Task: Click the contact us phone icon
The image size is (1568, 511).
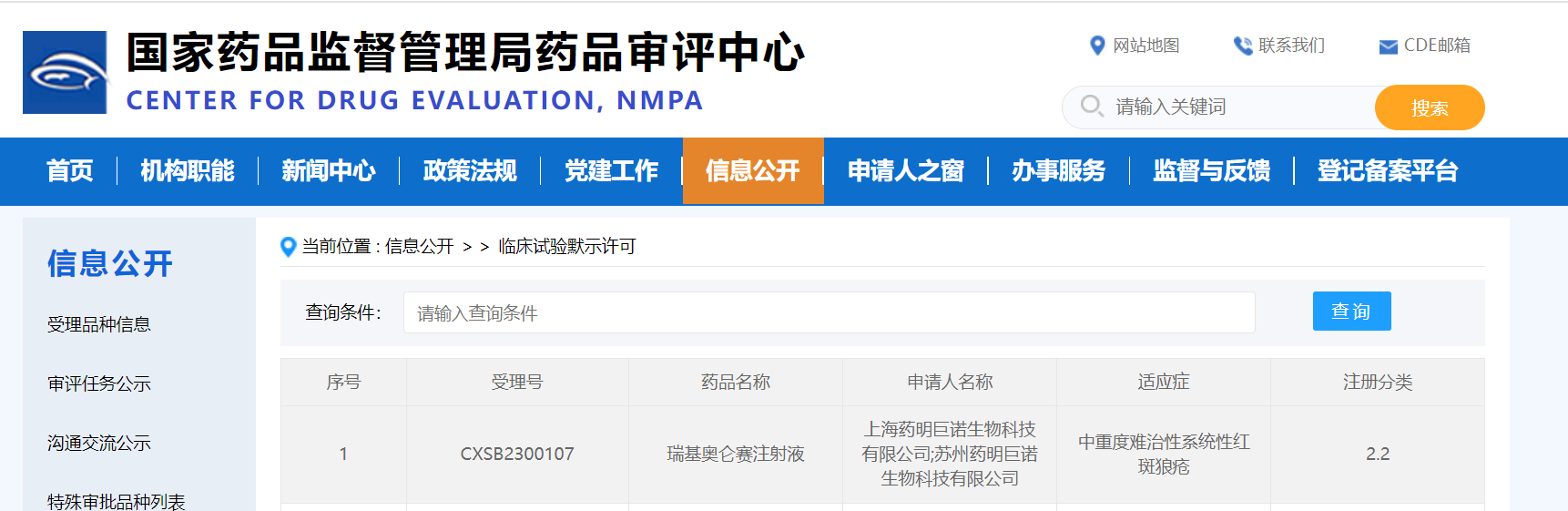Action: click(x=1243, y=46)
